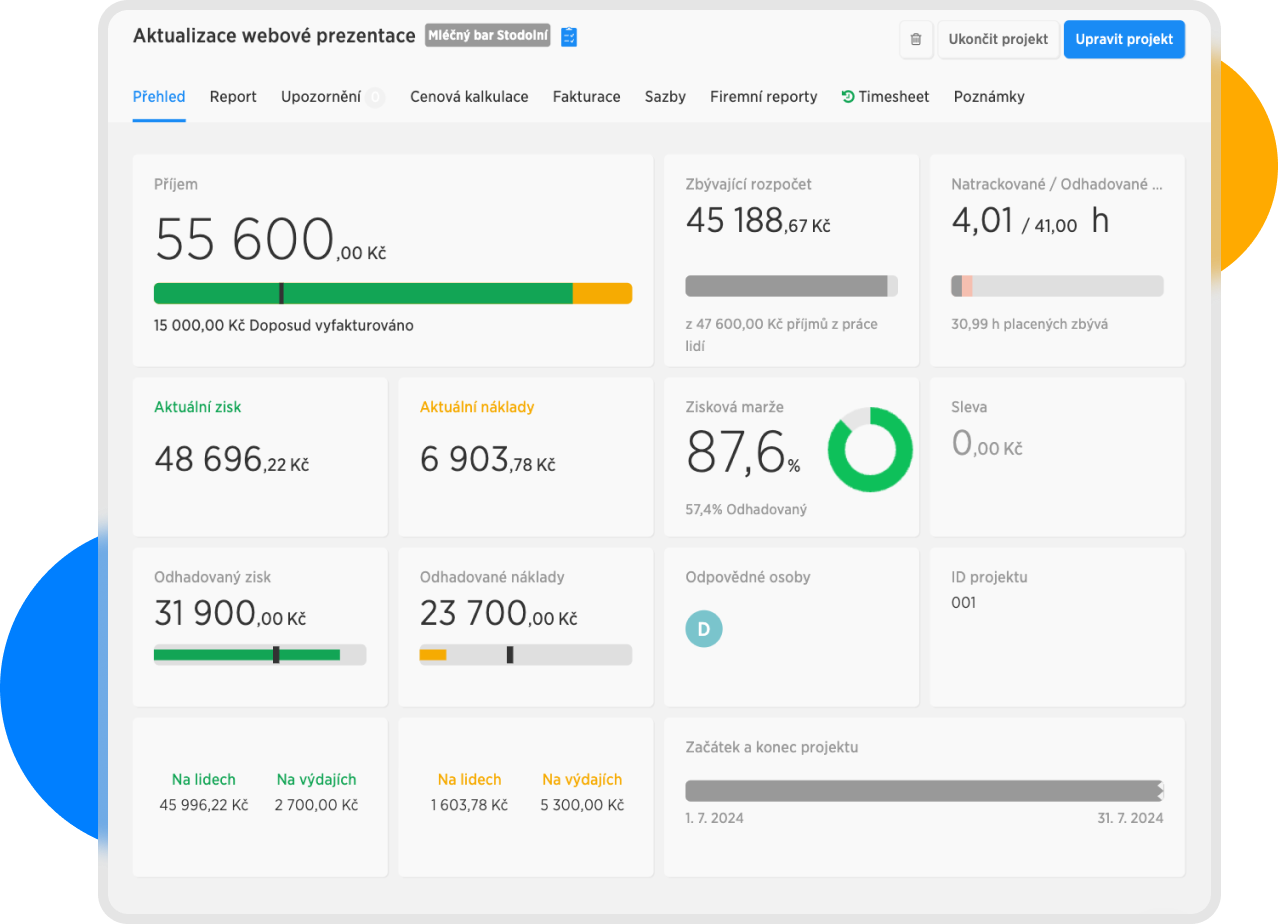Click the Ukončit projekt button
This screenshot has height=924, width=1278.
pos(998,40)
